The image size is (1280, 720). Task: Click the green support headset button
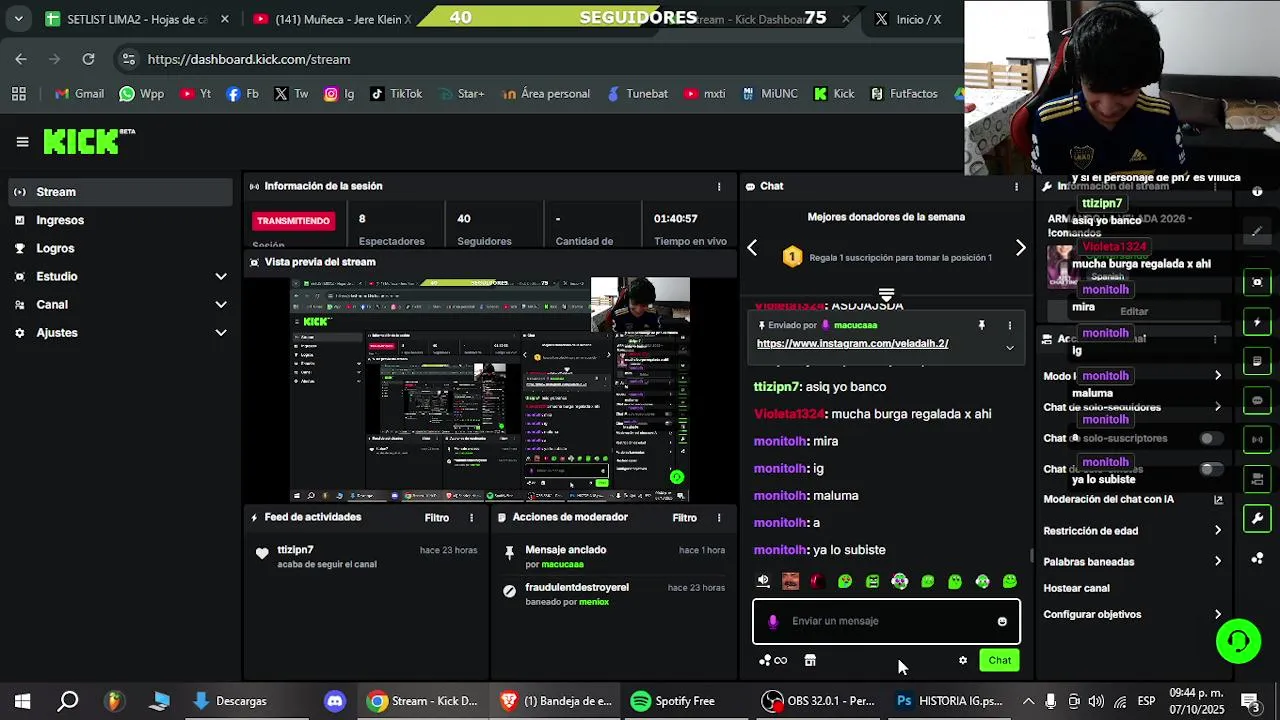1238,641
